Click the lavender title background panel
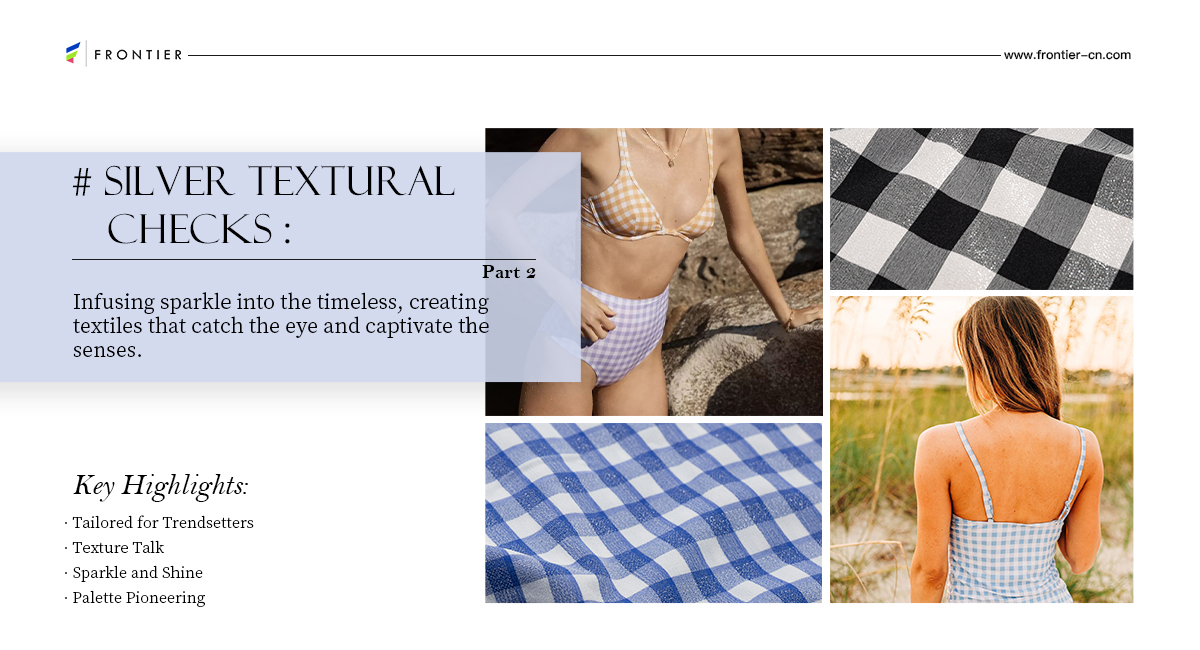The width and height of the screenshot is (1200, 650). click(290, 267)
